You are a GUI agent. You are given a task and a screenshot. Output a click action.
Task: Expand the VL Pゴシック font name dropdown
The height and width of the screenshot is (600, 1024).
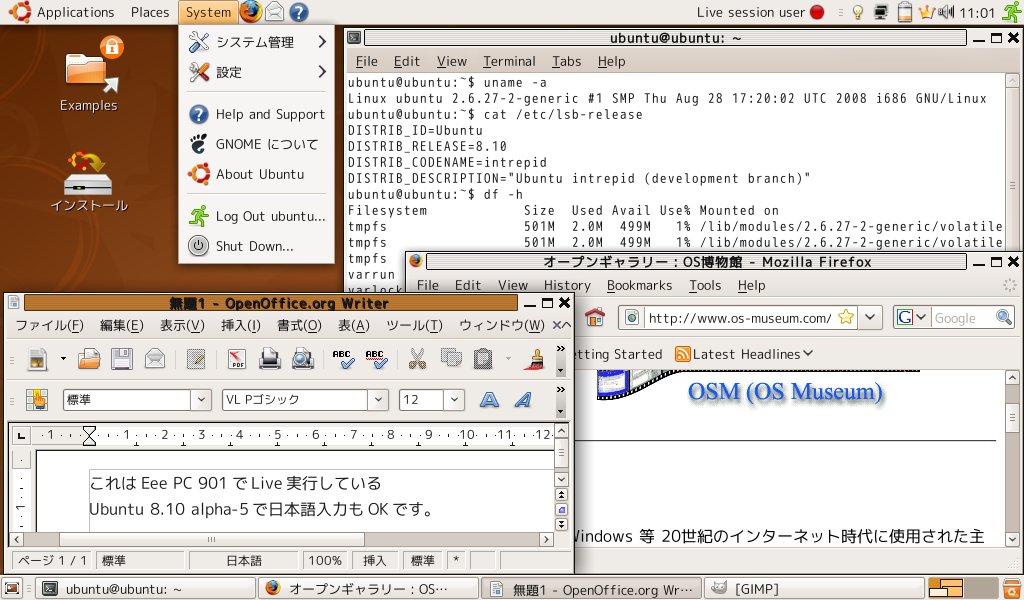(x=377, y=400)
